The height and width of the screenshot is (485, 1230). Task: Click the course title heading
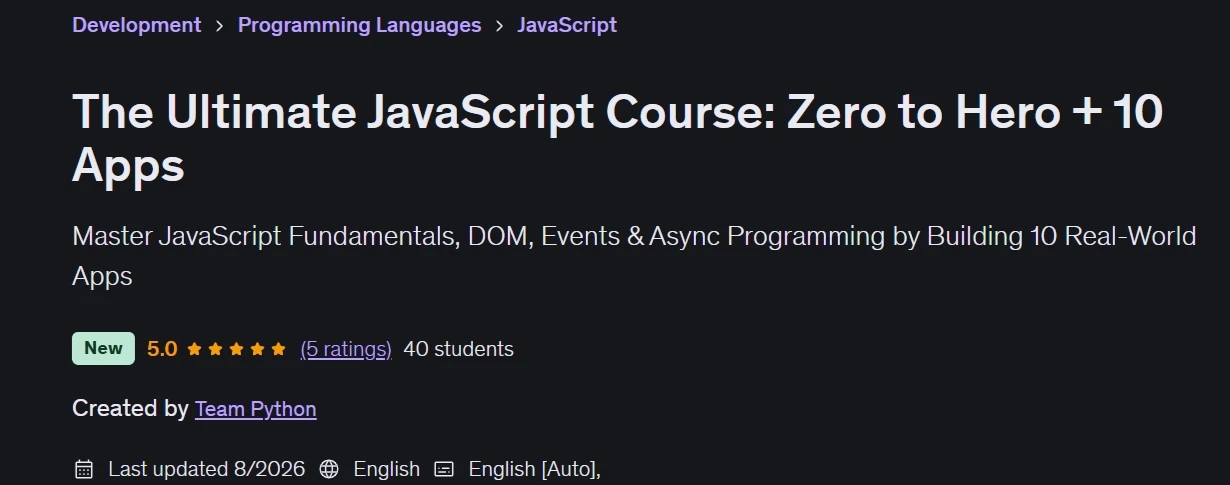point(617,139)
